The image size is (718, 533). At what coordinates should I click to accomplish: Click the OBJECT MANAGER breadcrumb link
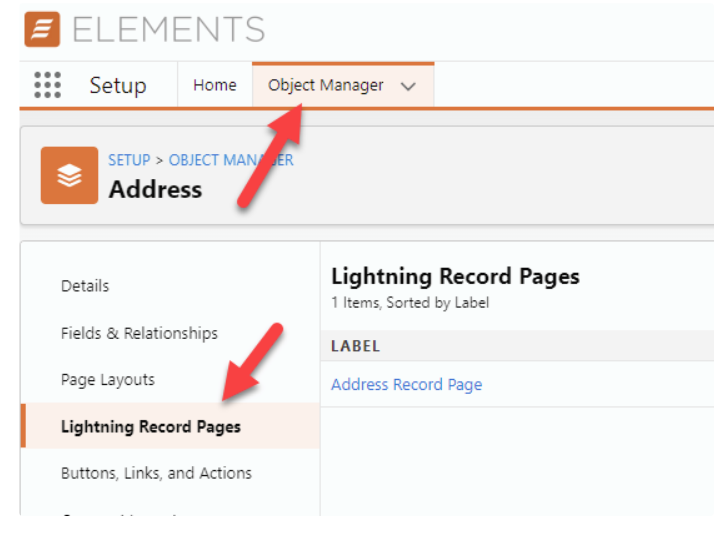pos(231,160)
